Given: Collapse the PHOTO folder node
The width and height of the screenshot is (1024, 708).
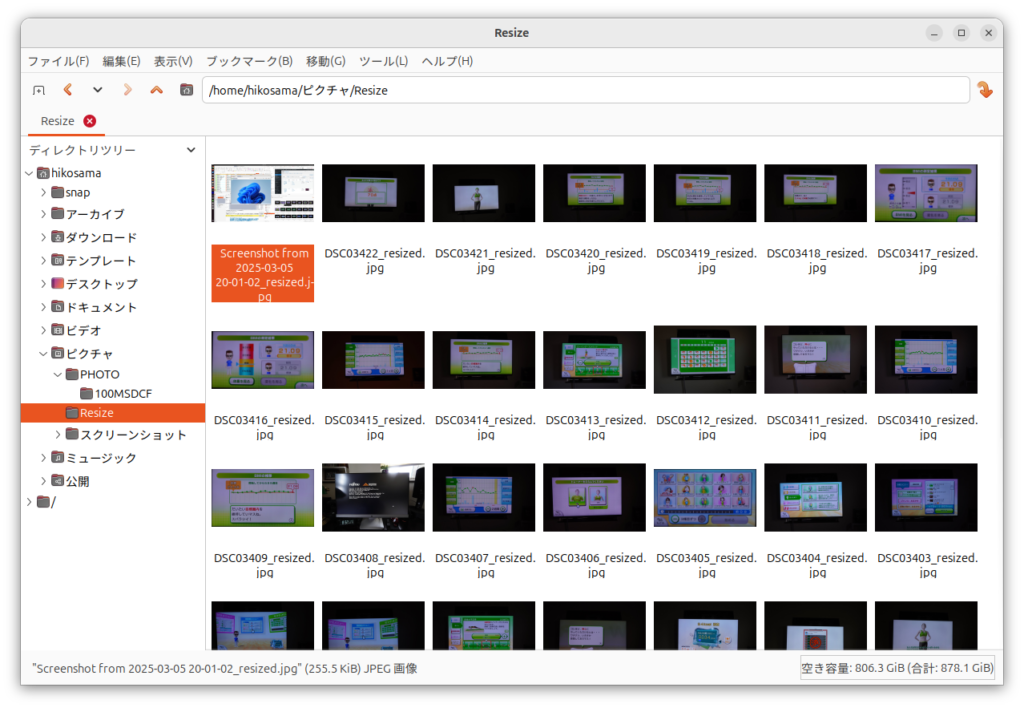Looking at the screenshot, I should (58, 374).
